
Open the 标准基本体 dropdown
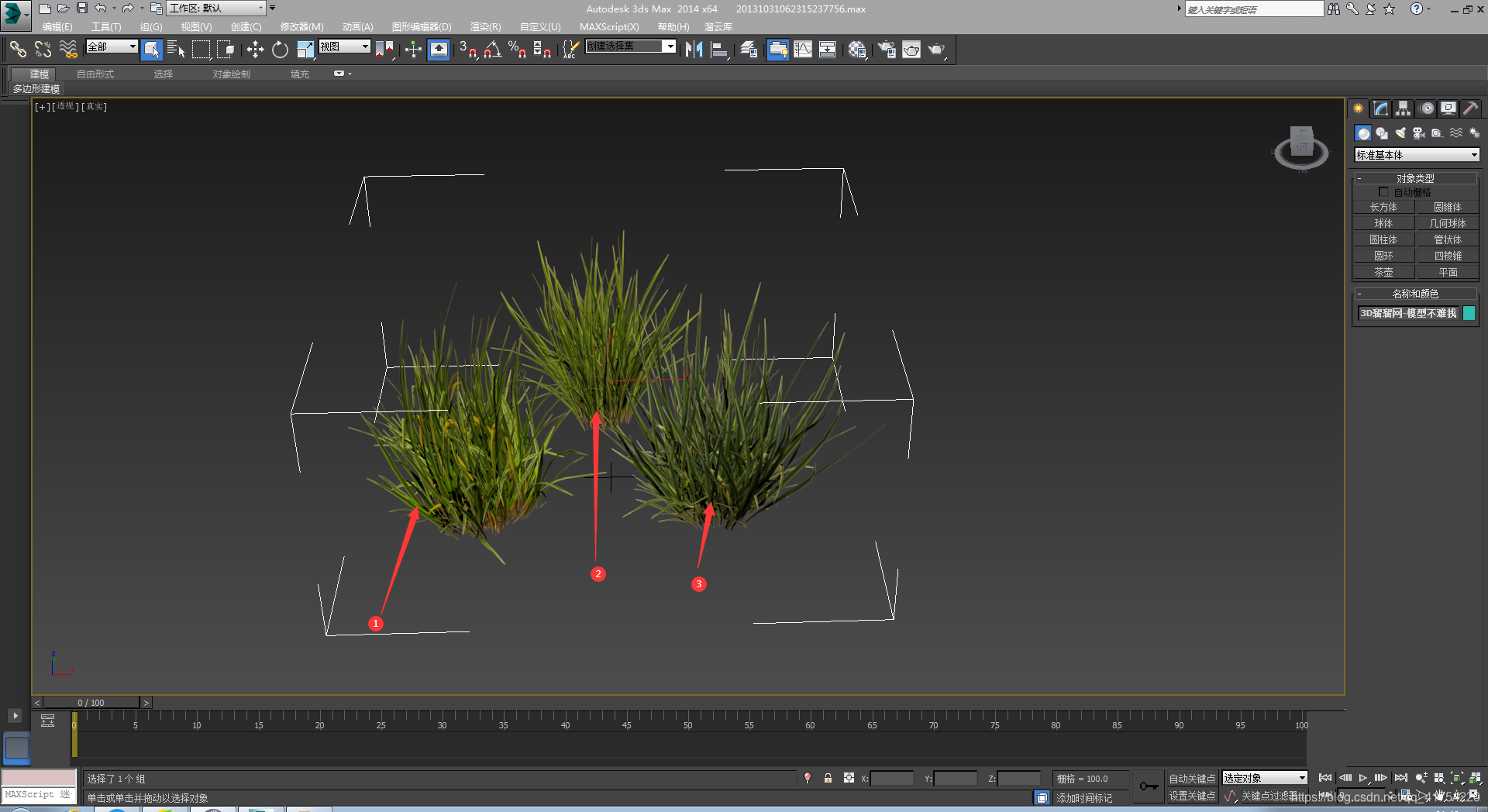pyautogui.click(x=1416, y=155)
